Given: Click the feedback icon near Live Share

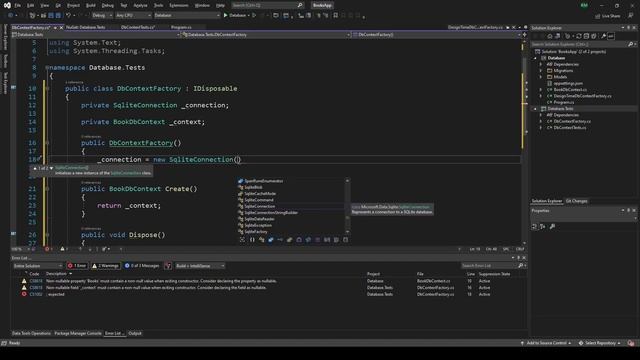Looking at the screenshot, I should [631, 16].
